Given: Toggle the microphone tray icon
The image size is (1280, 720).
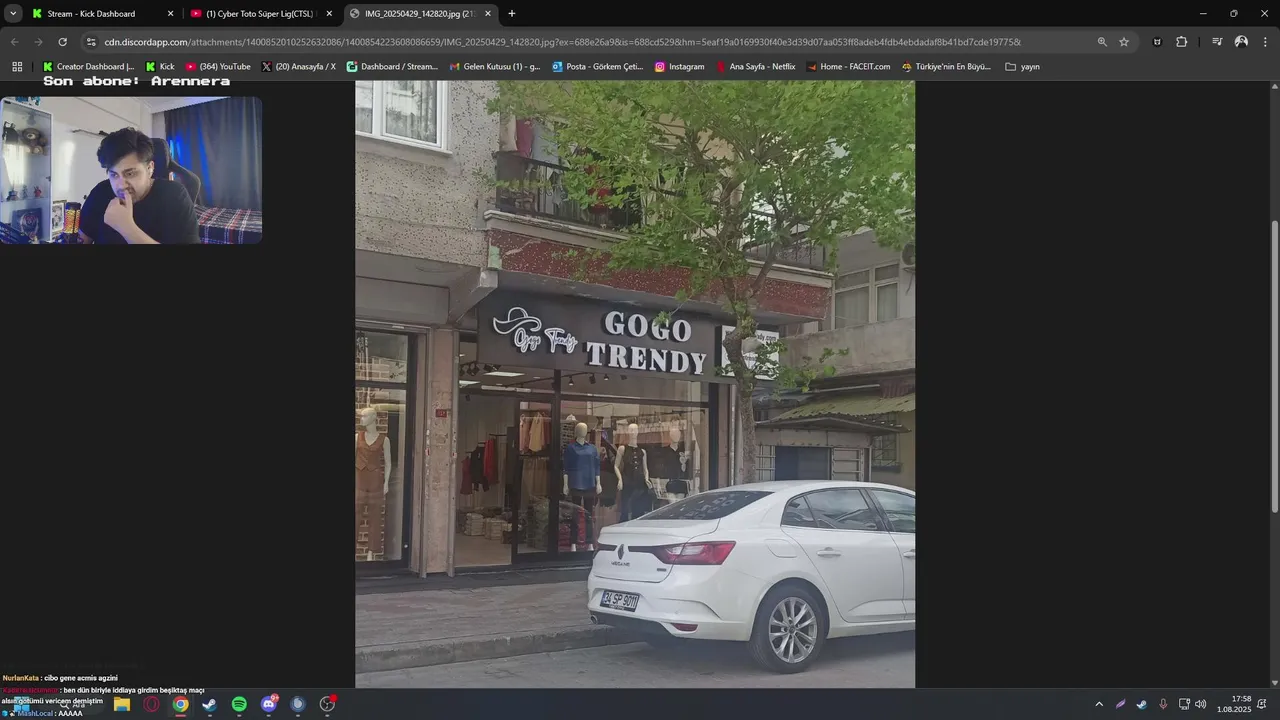Looking at the screenshot, I should click(x=1162, y=704).
